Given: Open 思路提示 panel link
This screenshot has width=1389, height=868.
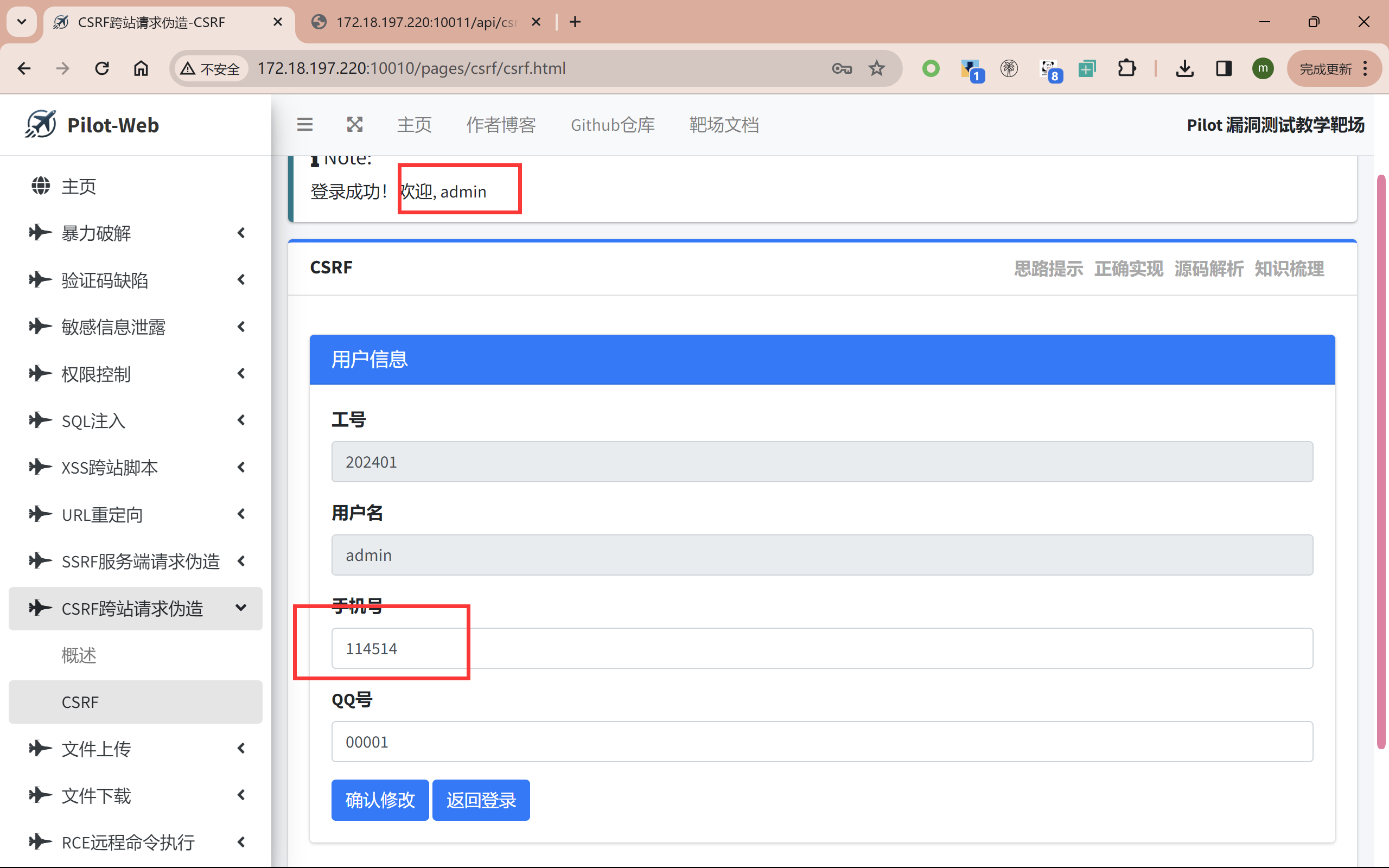Looking at the screenshot, I should click(x=1048, y=269).
